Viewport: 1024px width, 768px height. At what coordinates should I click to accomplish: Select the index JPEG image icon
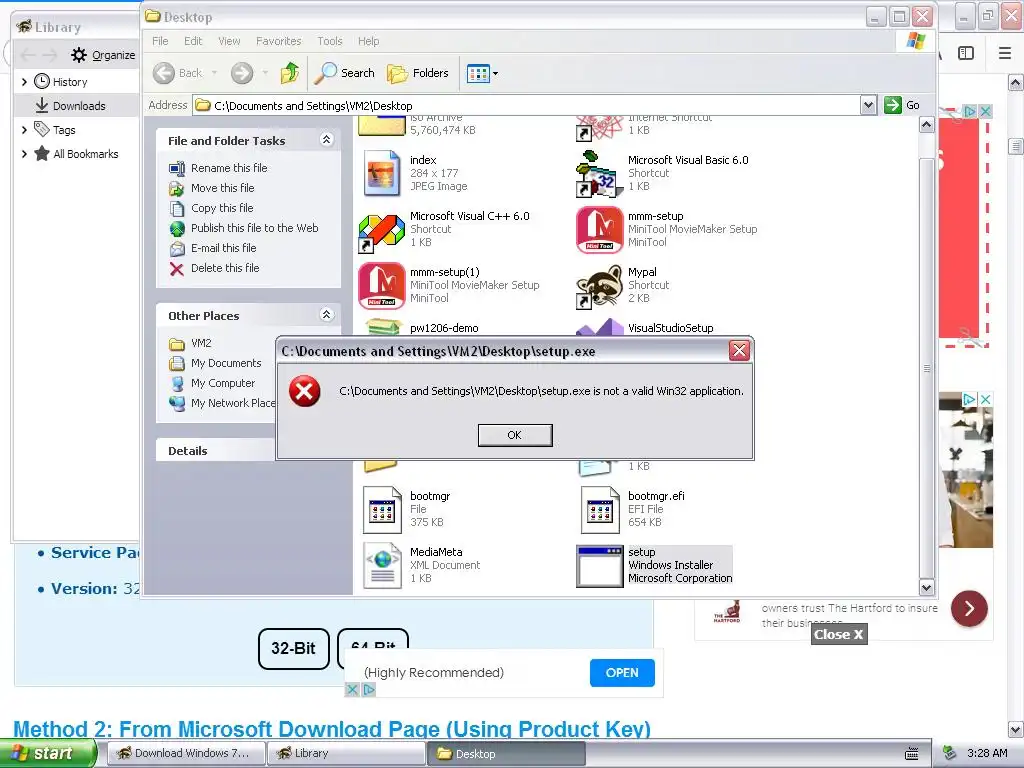point(382,173)
